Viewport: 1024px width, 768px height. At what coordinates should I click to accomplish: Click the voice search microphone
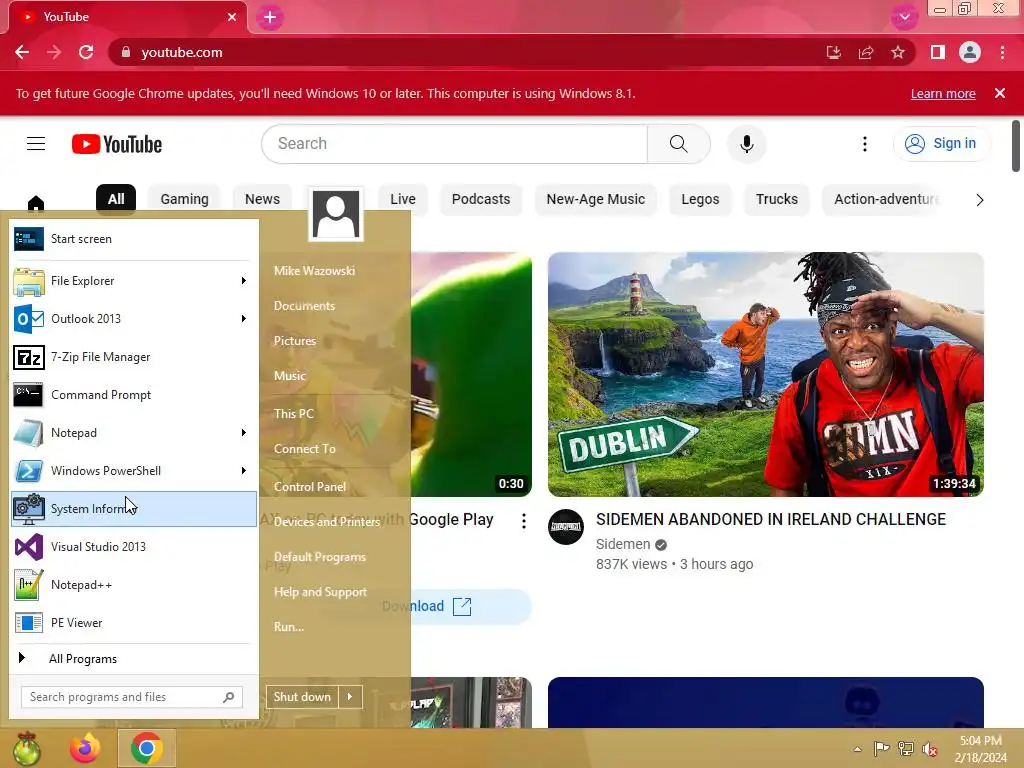[746, 144]
